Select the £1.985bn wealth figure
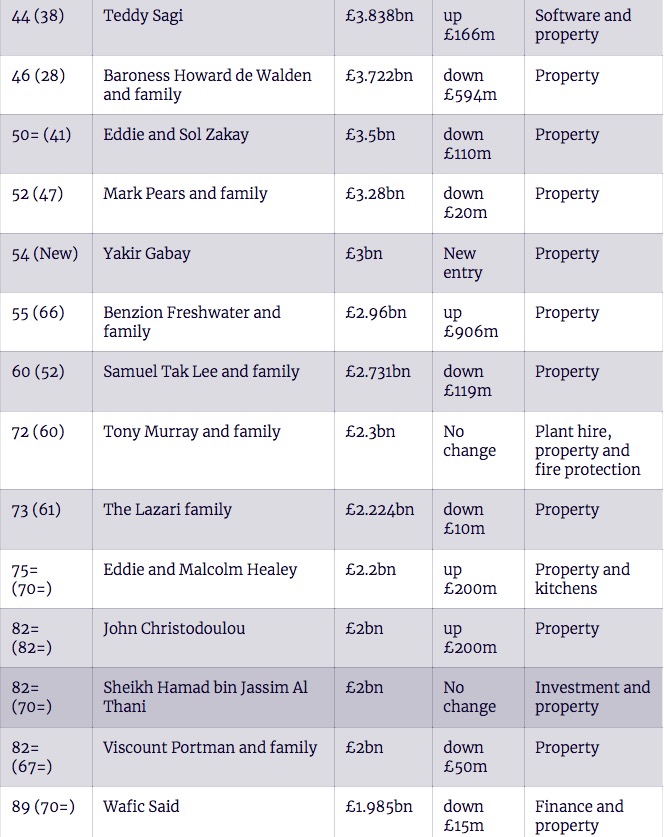The image size is (666, 837). tap(380, 807)
